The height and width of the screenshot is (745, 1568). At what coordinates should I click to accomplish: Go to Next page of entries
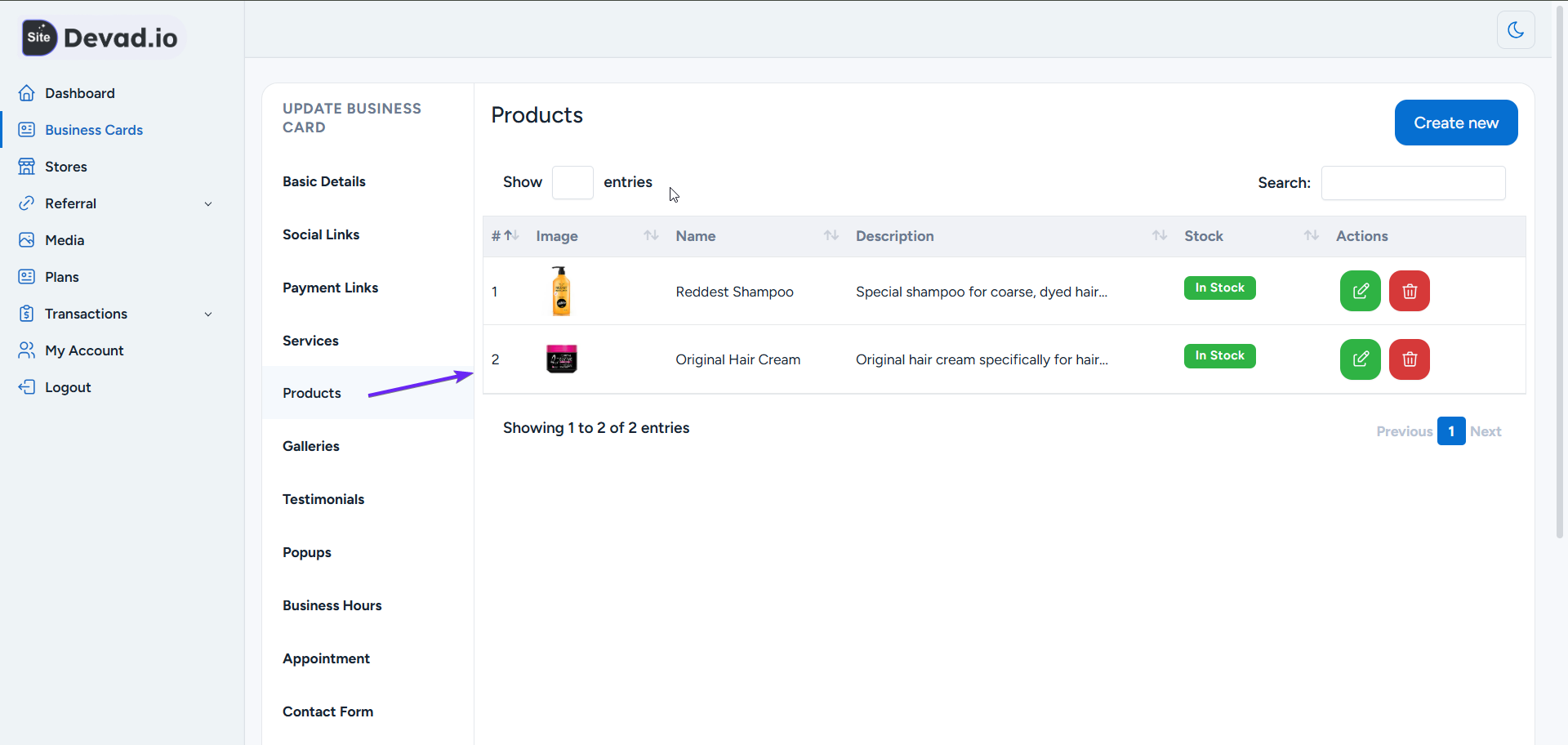tap(1486, 430)
